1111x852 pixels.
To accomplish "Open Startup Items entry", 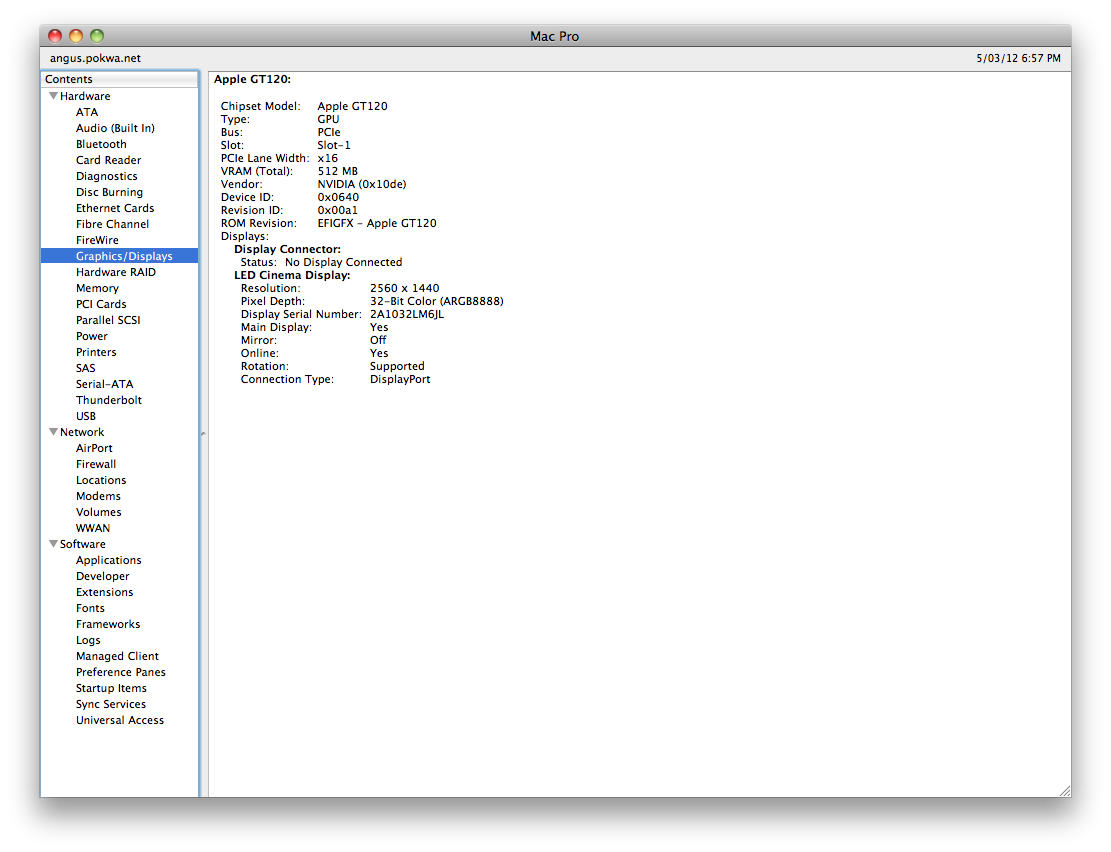I will 111,688.
